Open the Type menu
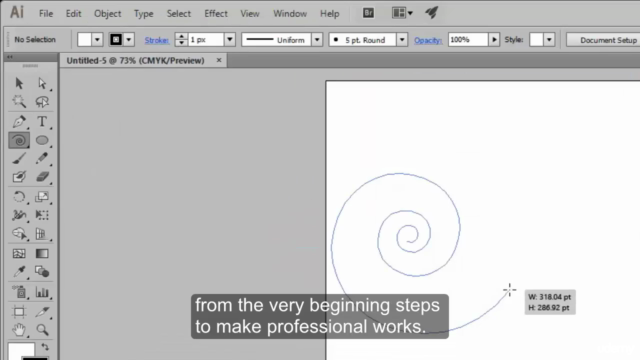 [x=144, y=13]
